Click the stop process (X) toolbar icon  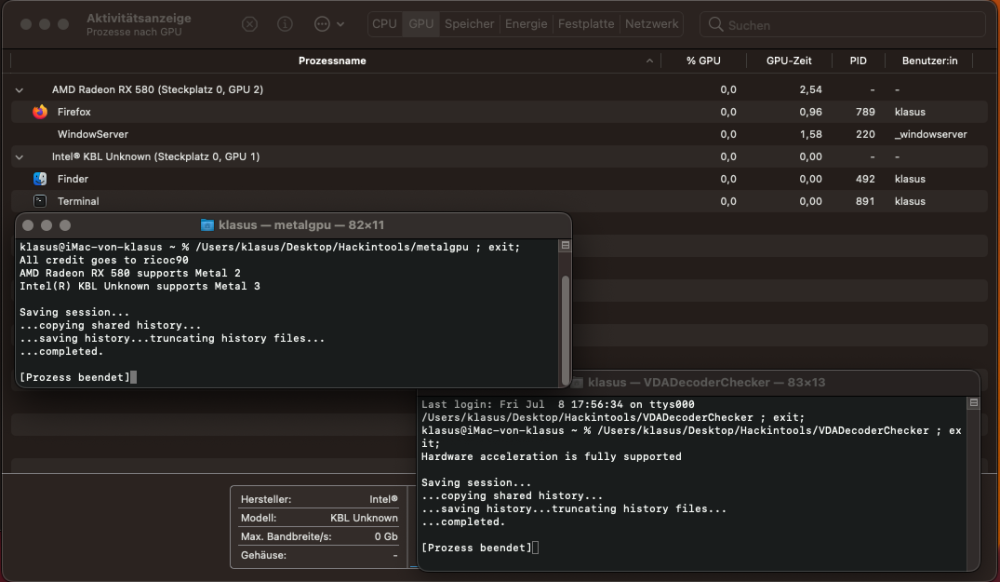(x=250, y=24)
